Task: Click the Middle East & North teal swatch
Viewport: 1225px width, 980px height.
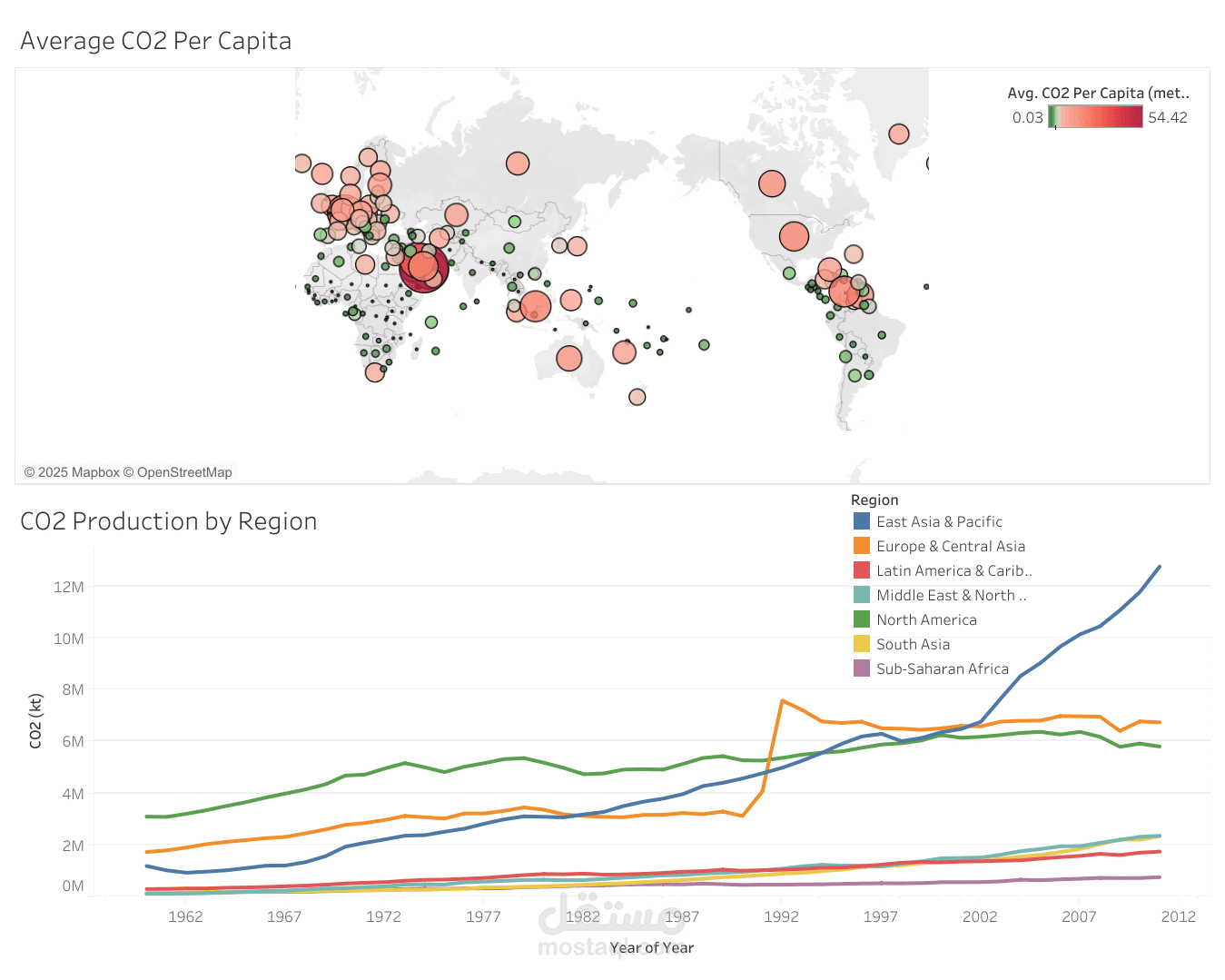Action: pyautogui.click(x=862, y=595)
